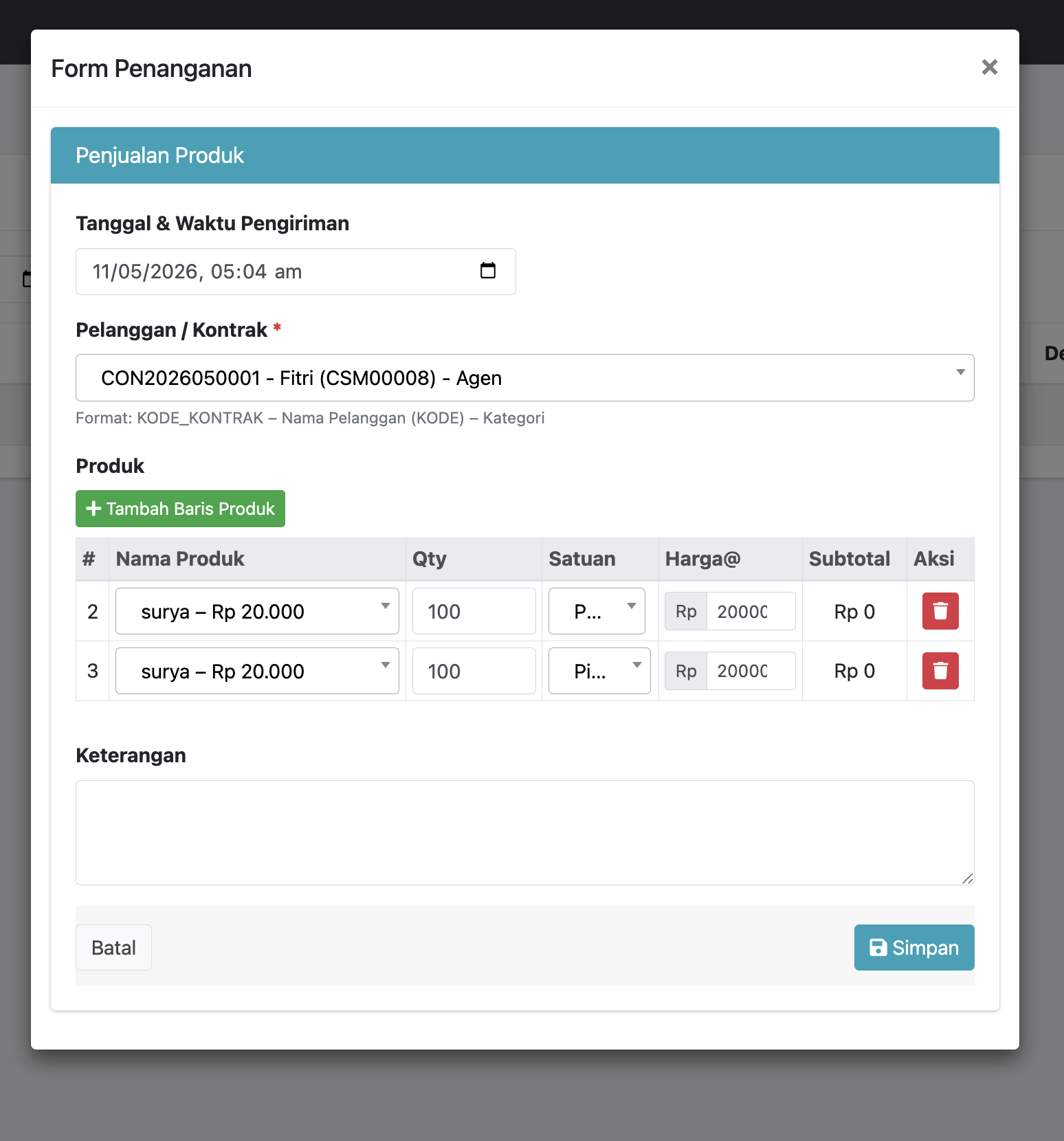The image size is (1064, 1141).
Task: Focus the Qty field in row 3
Action: tap(474, 671)
